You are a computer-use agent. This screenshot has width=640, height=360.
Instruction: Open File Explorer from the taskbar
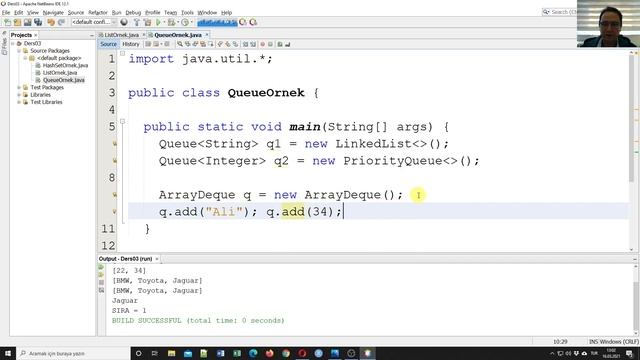pos(171,353)
